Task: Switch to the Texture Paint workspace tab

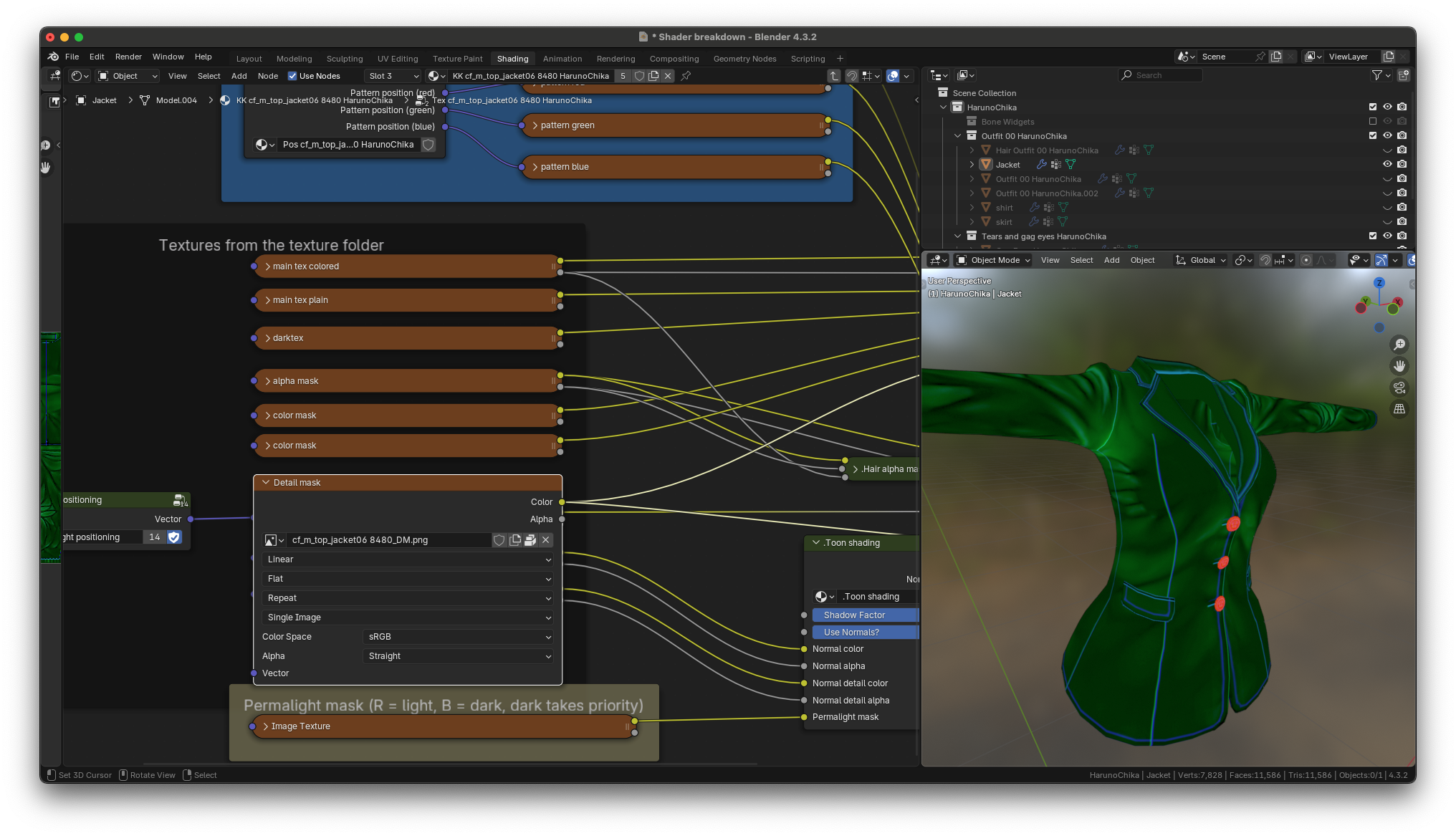Action: pos(457,59)
